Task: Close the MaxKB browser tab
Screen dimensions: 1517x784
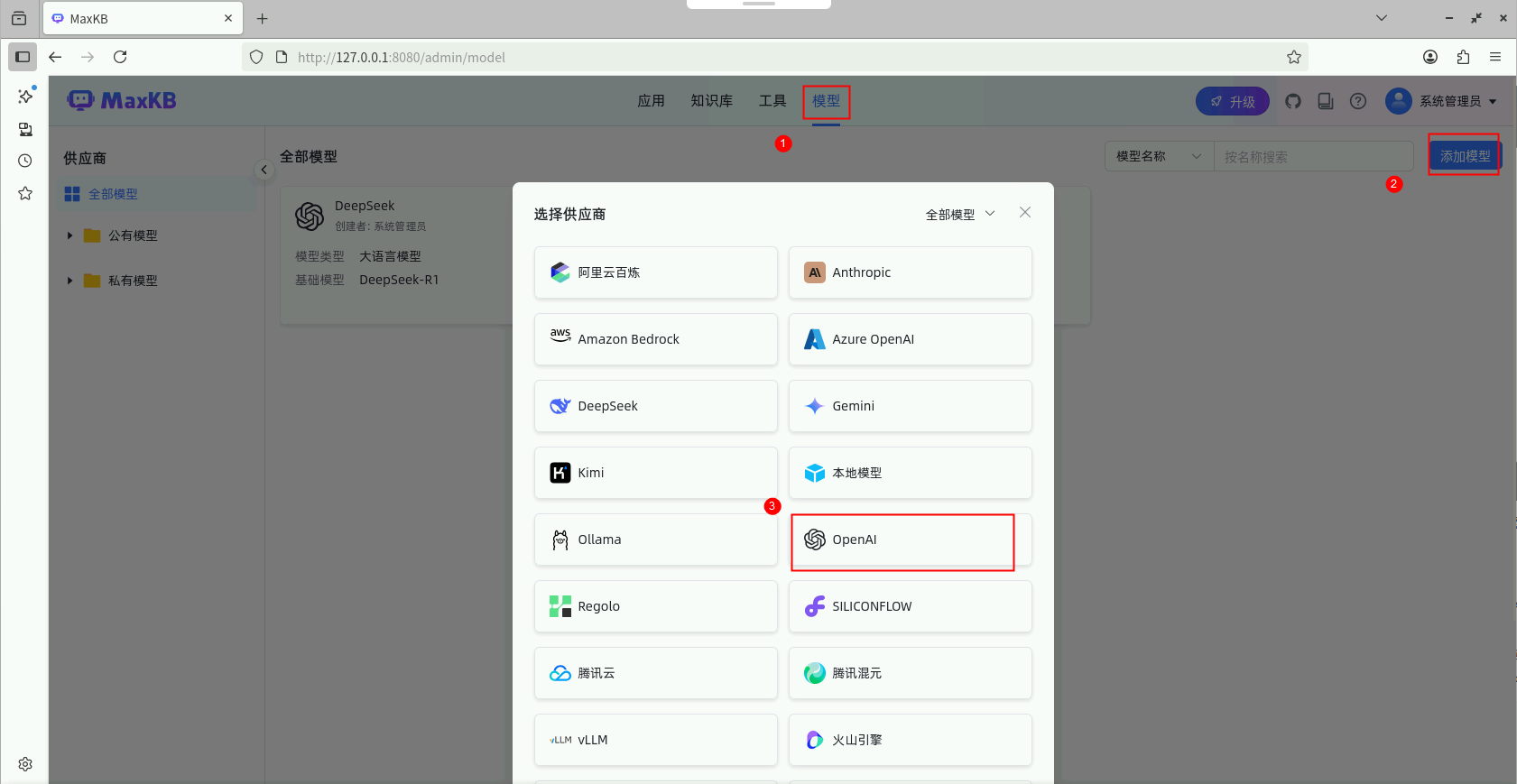Action: click(228, 18)
